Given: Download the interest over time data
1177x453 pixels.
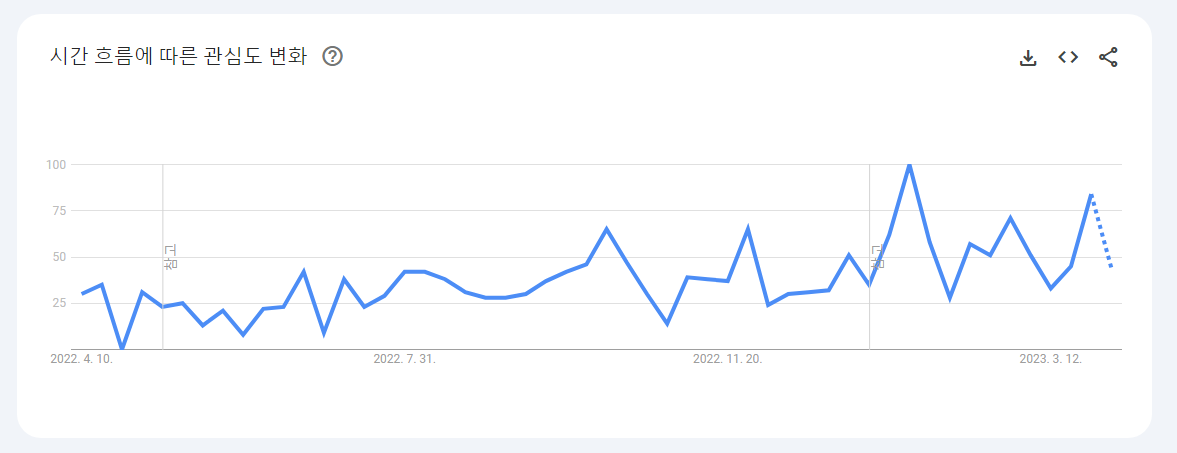Looking at the screenshot, I should coord(1028,58).
